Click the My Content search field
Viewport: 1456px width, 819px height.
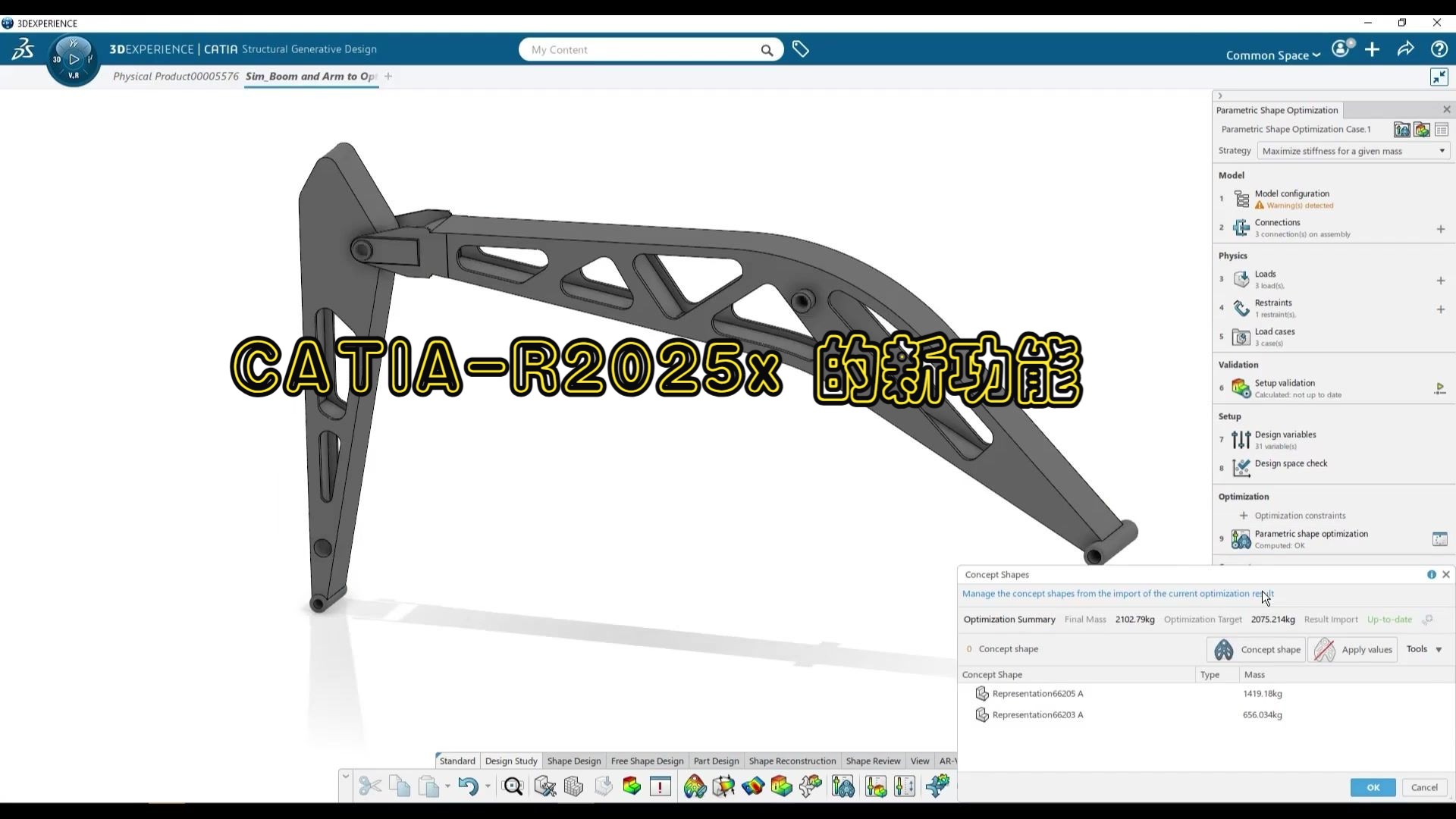click(x=643, y=50)
